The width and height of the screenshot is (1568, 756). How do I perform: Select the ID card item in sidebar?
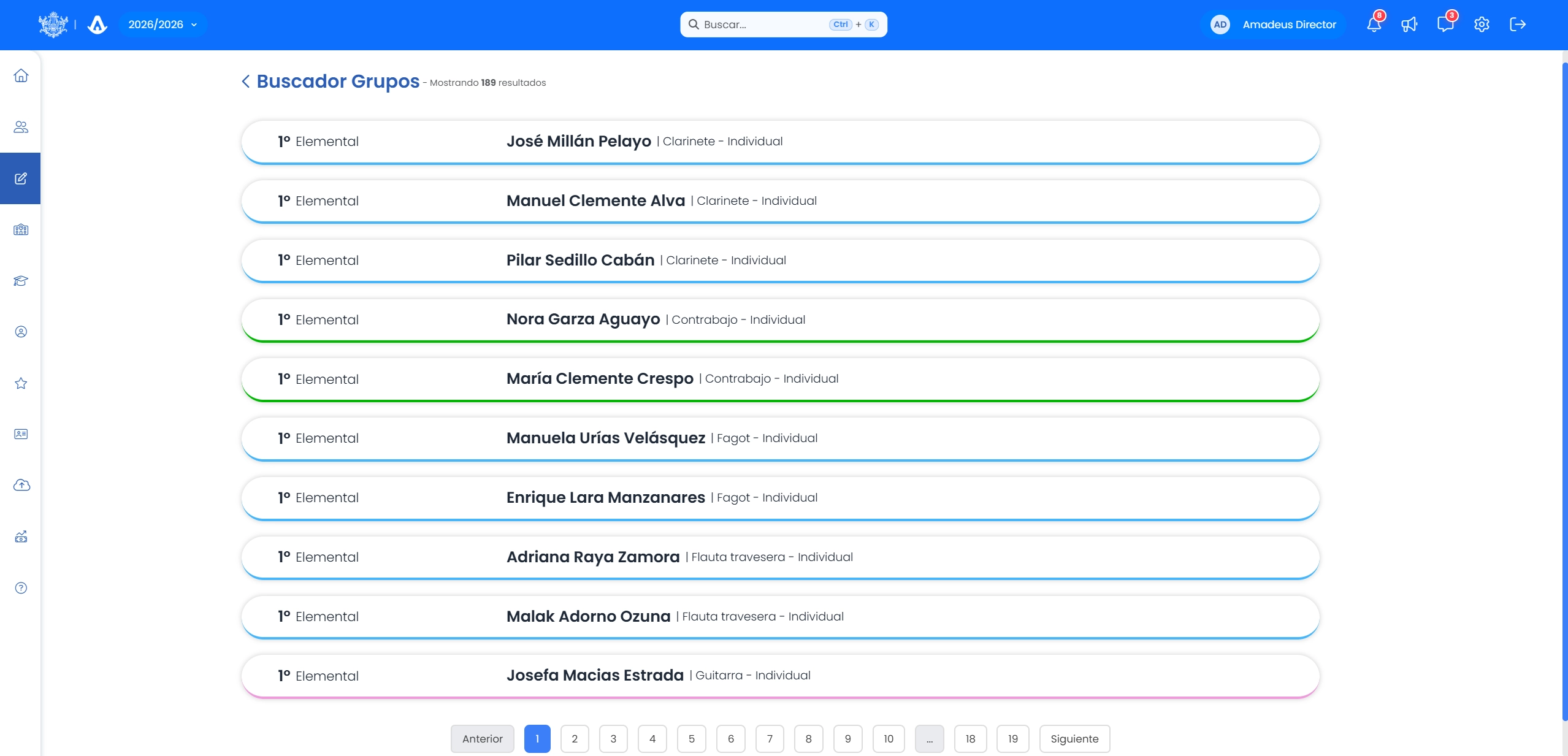pos(20,433)
